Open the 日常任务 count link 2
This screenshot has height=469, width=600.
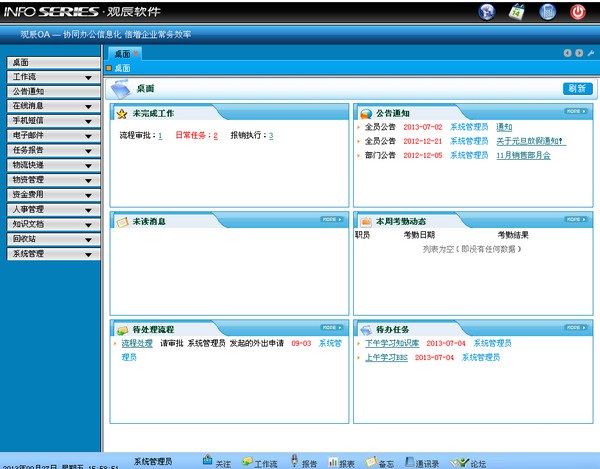coord(215,136)
